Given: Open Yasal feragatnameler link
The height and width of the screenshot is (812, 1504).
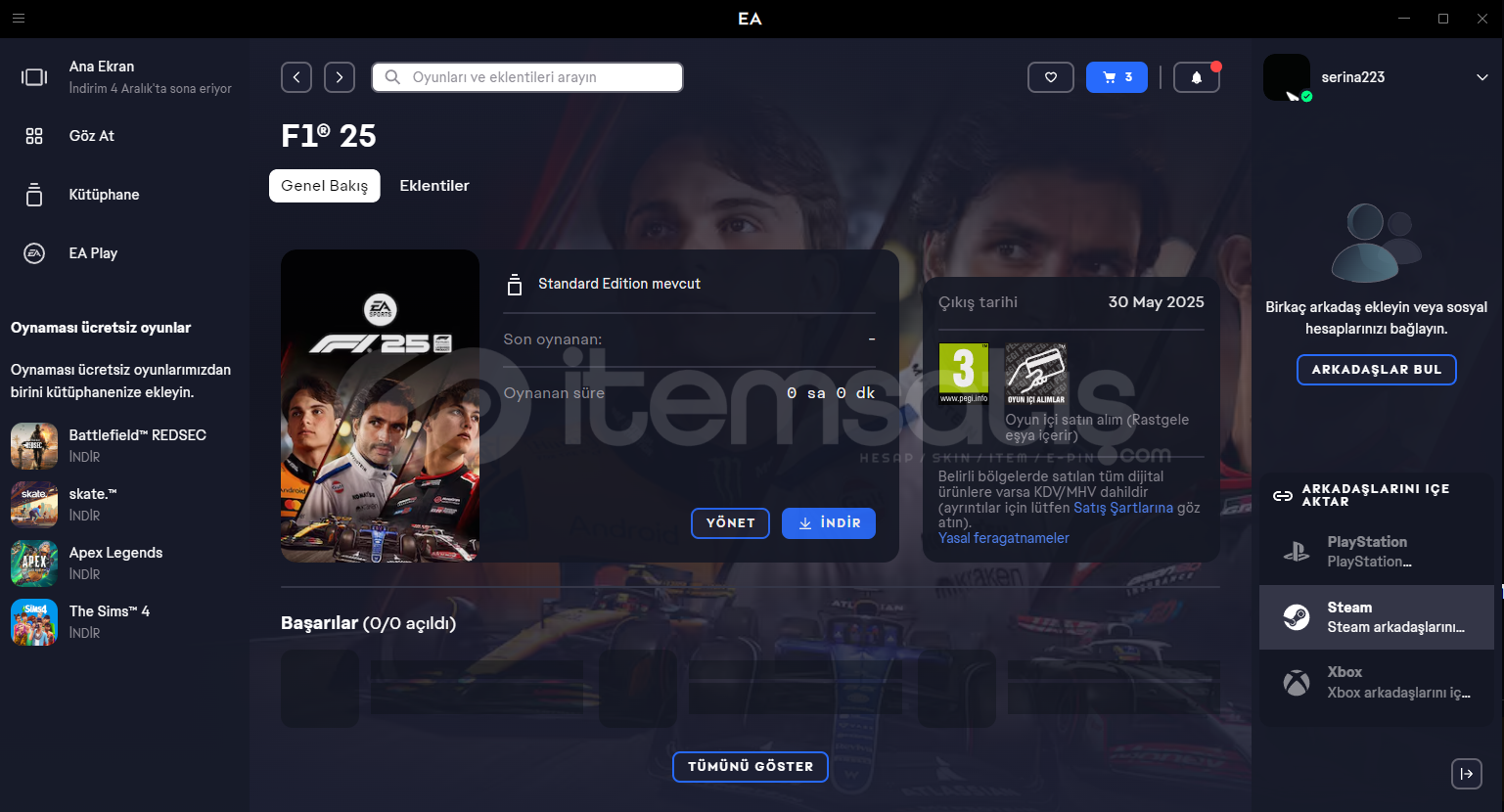Looking at the screenshot, I should 1004,538.
